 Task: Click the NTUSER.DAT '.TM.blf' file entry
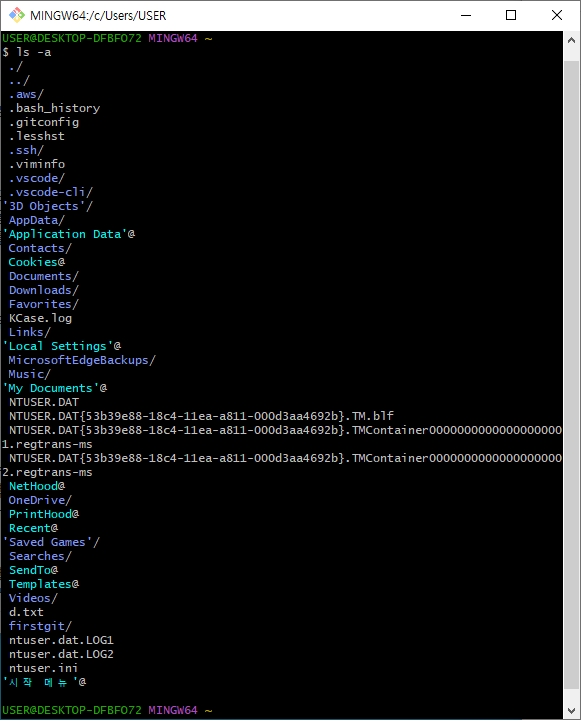pyautogui.click(x=201, y=416)
